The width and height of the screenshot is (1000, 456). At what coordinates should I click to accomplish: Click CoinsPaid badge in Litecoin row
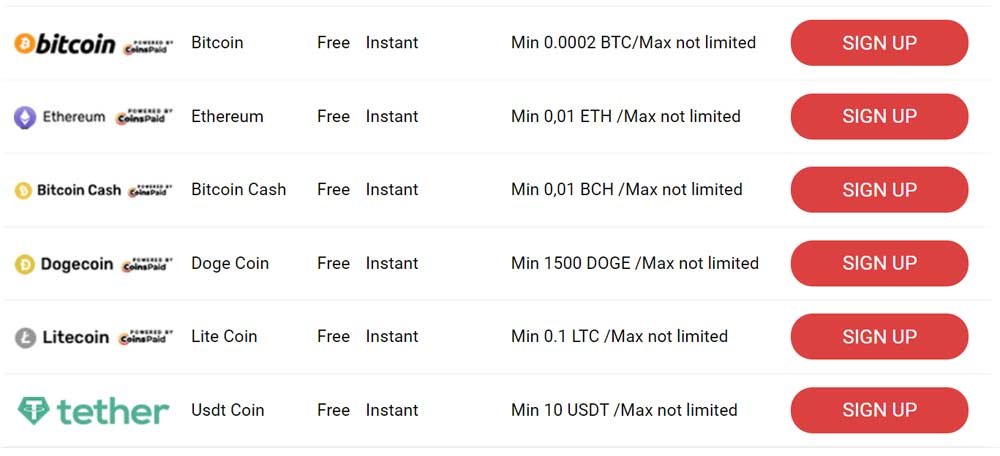[146, 337]
